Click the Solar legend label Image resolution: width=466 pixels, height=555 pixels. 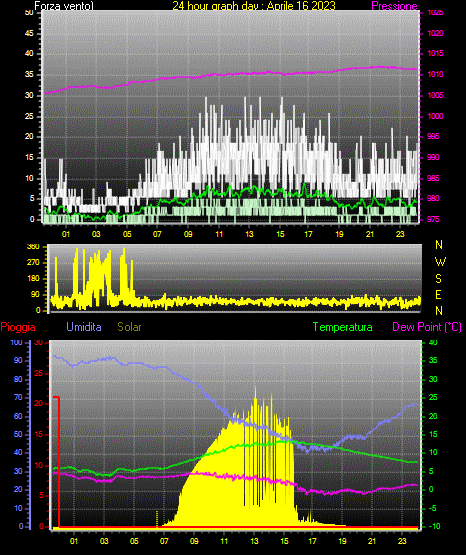(129, 327)
